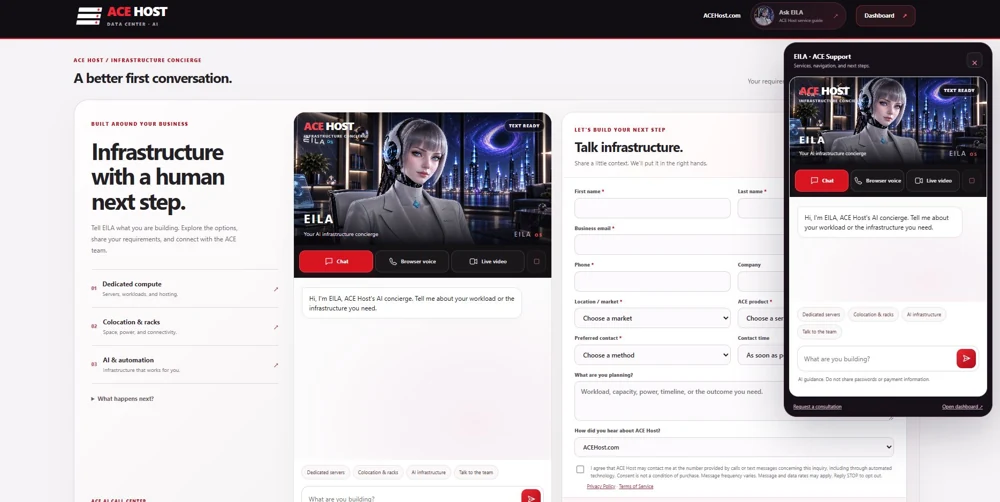
Task: Click the EILA avatar image in the support popup
Action: click(x=887, y=120)
